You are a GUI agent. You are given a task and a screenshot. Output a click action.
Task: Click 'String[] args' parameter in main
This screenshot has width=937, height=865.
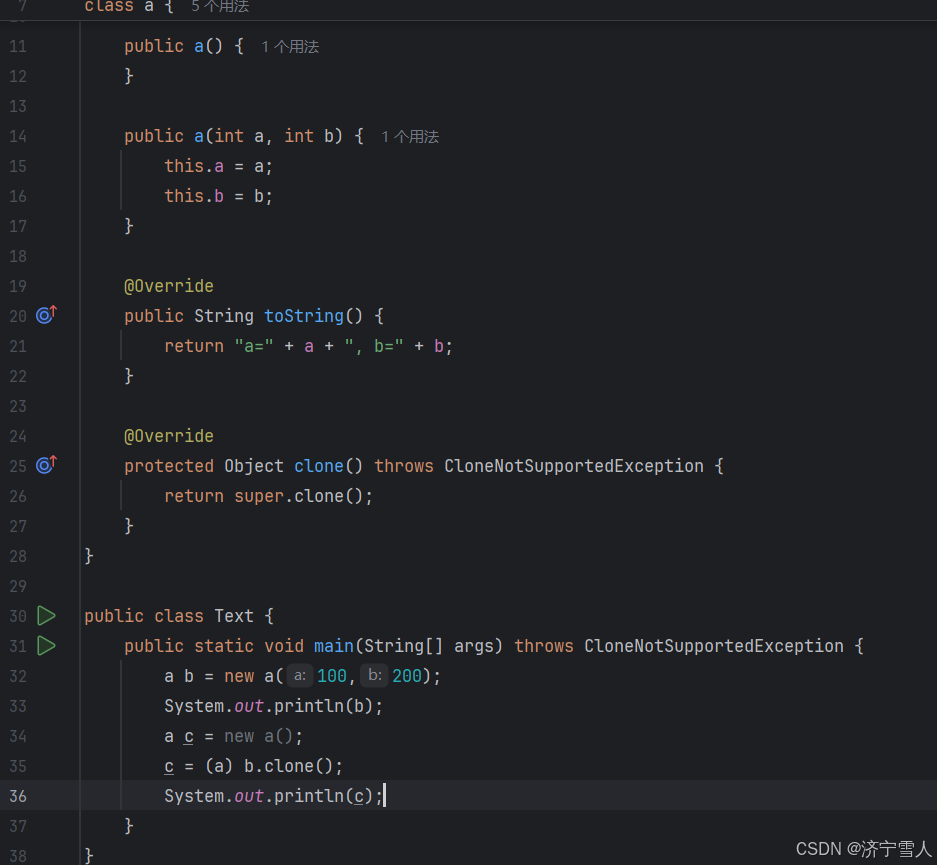point(429,646)
